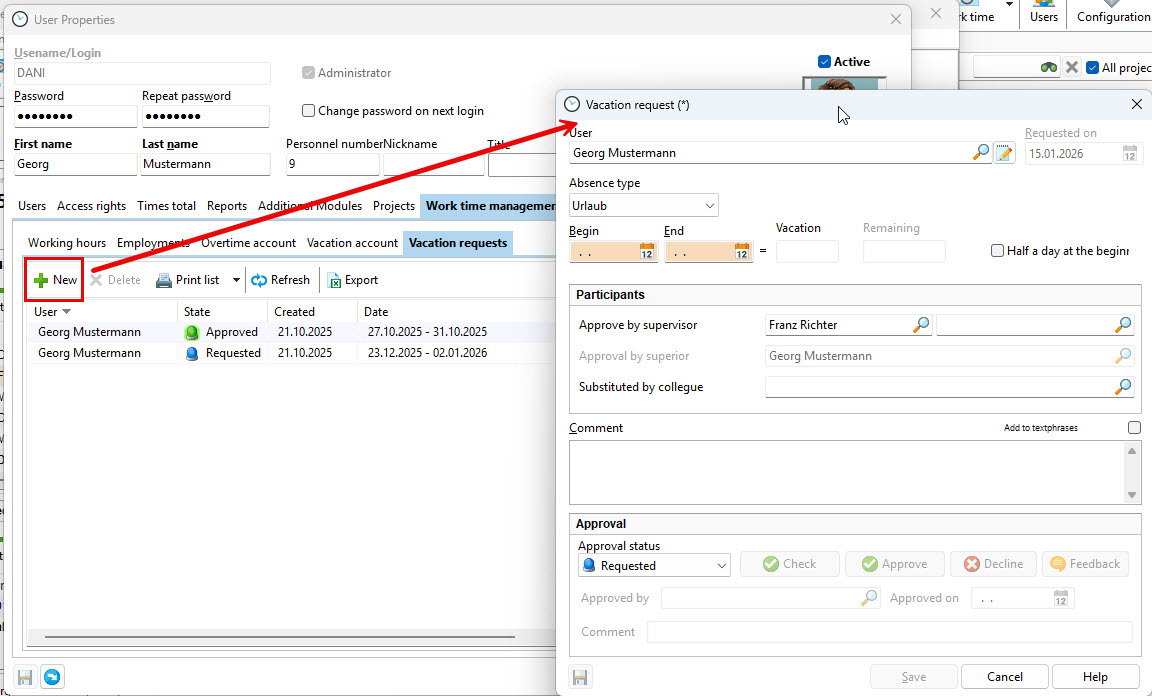The image size is (1152, 696).
Task: Switch to Vacation account tab
Action: coord(352,243)
